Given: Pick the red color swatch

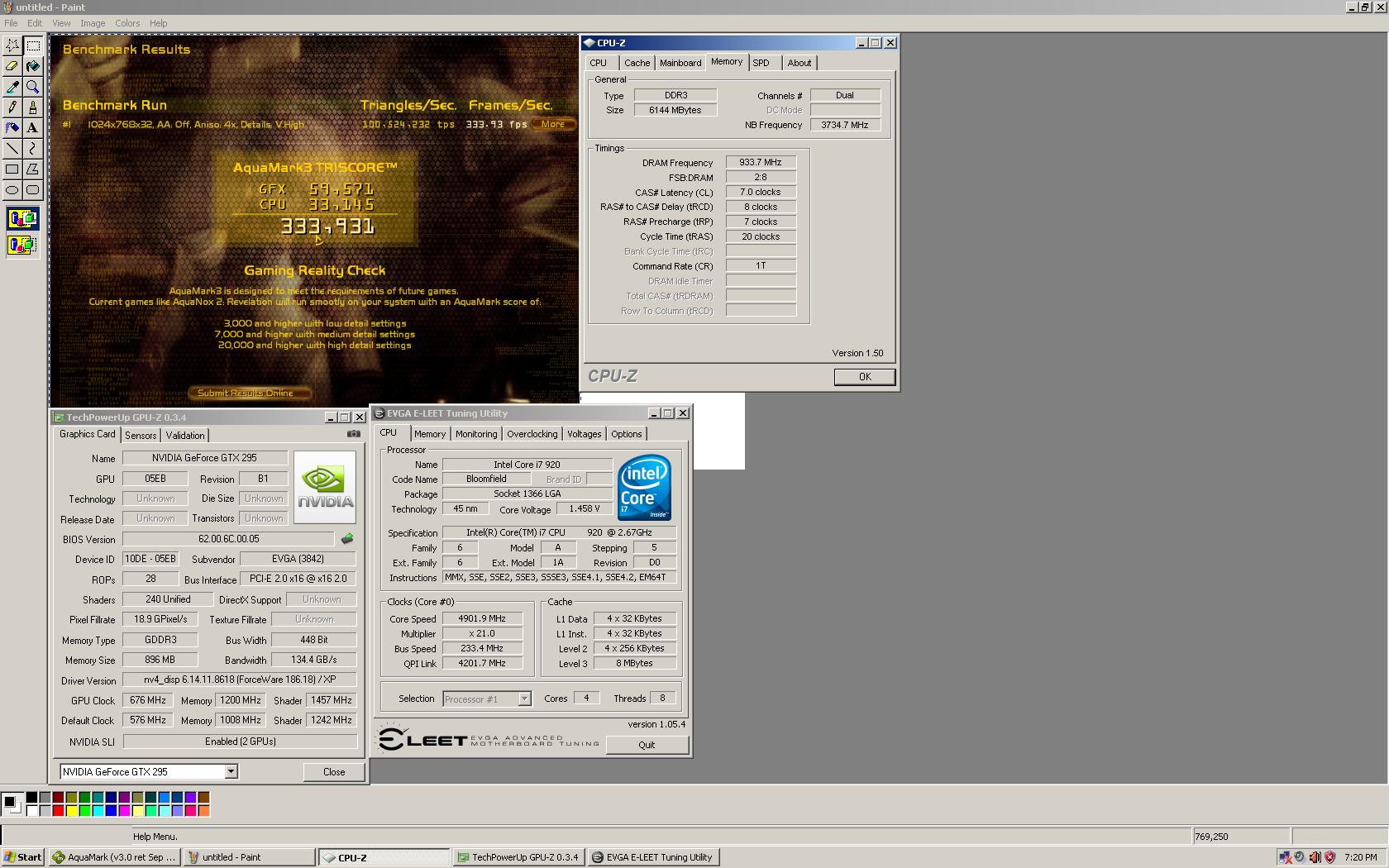Looking at the screenshot, I should (58, 811).
